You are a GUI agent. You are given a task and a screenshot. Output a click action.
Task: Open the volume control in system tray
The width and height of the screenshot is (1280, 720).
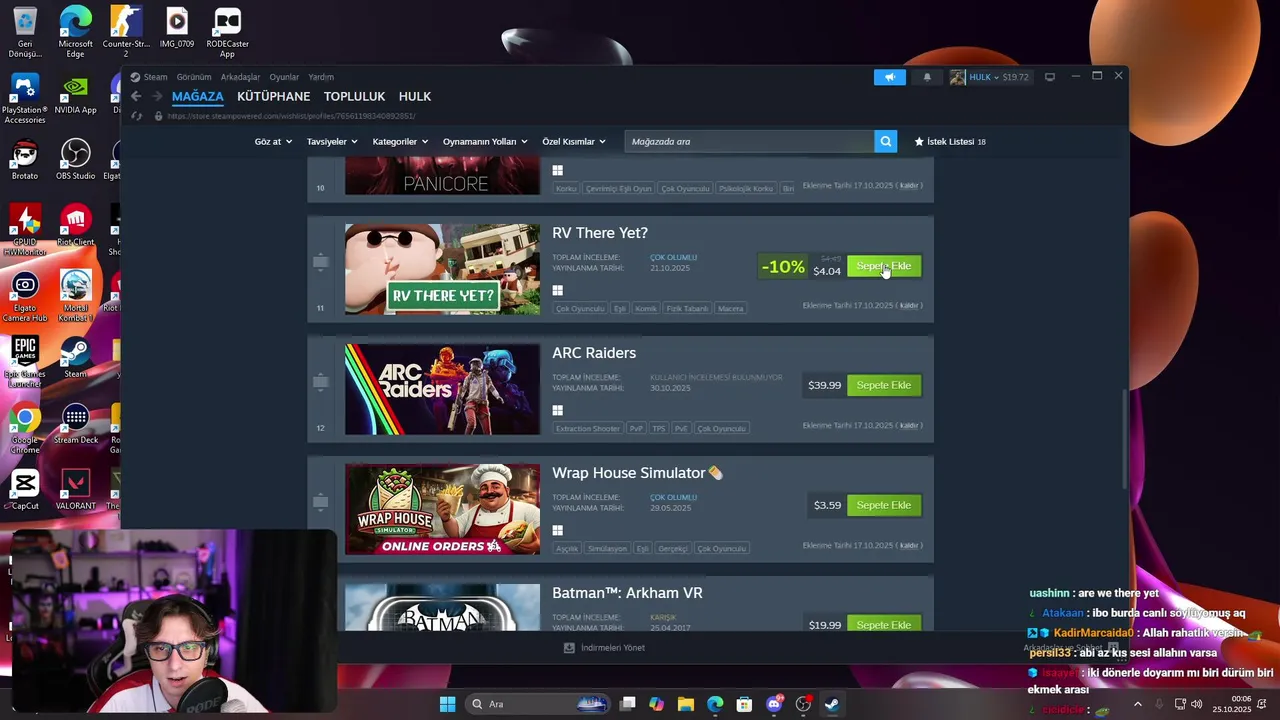tap(1197, 704)
